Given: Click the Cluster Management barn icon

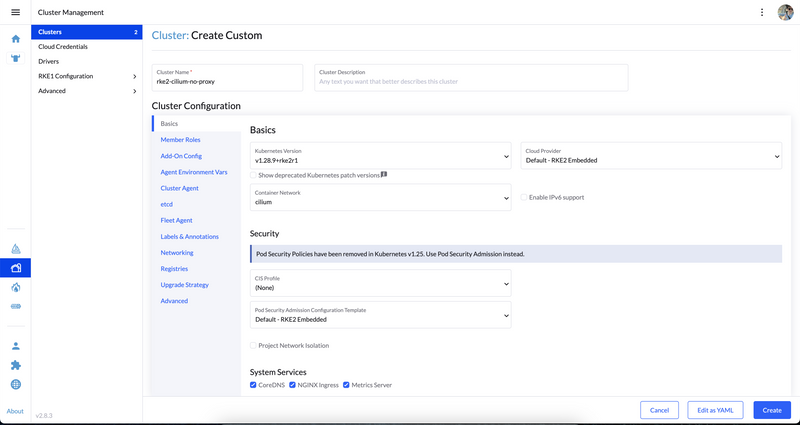Looking at the screenshot, I should (x=15, y=268).
